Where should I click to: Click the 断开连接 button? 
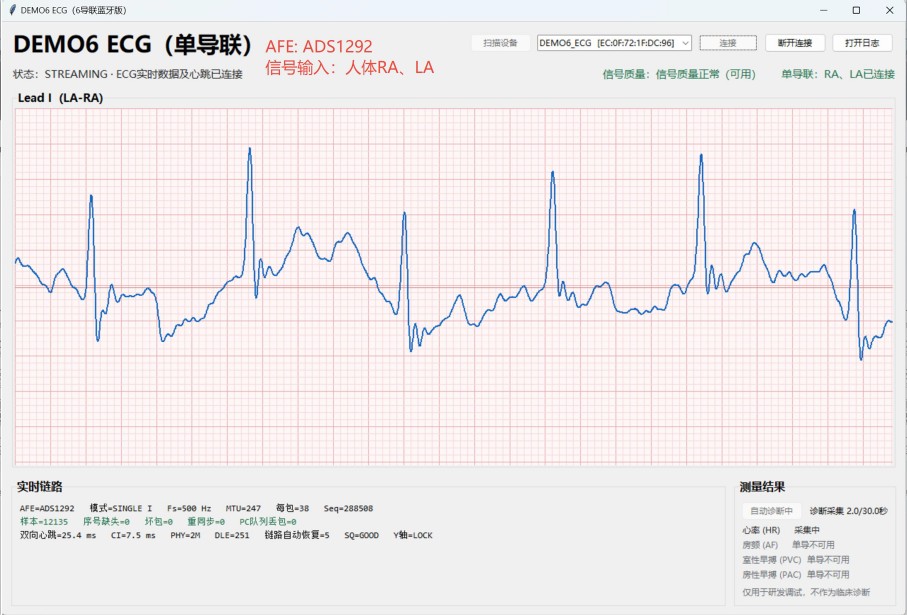point(795,43)
